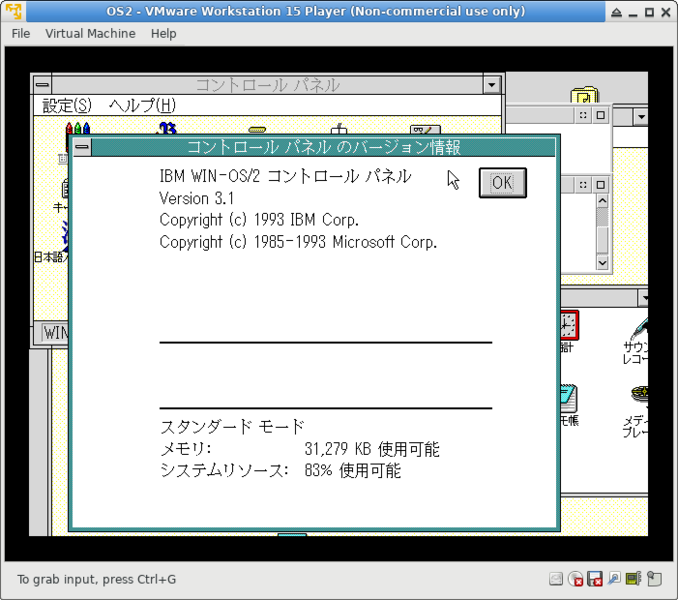Select the notepad icon in the background group

pyautogui.click(x=569, y=398)
